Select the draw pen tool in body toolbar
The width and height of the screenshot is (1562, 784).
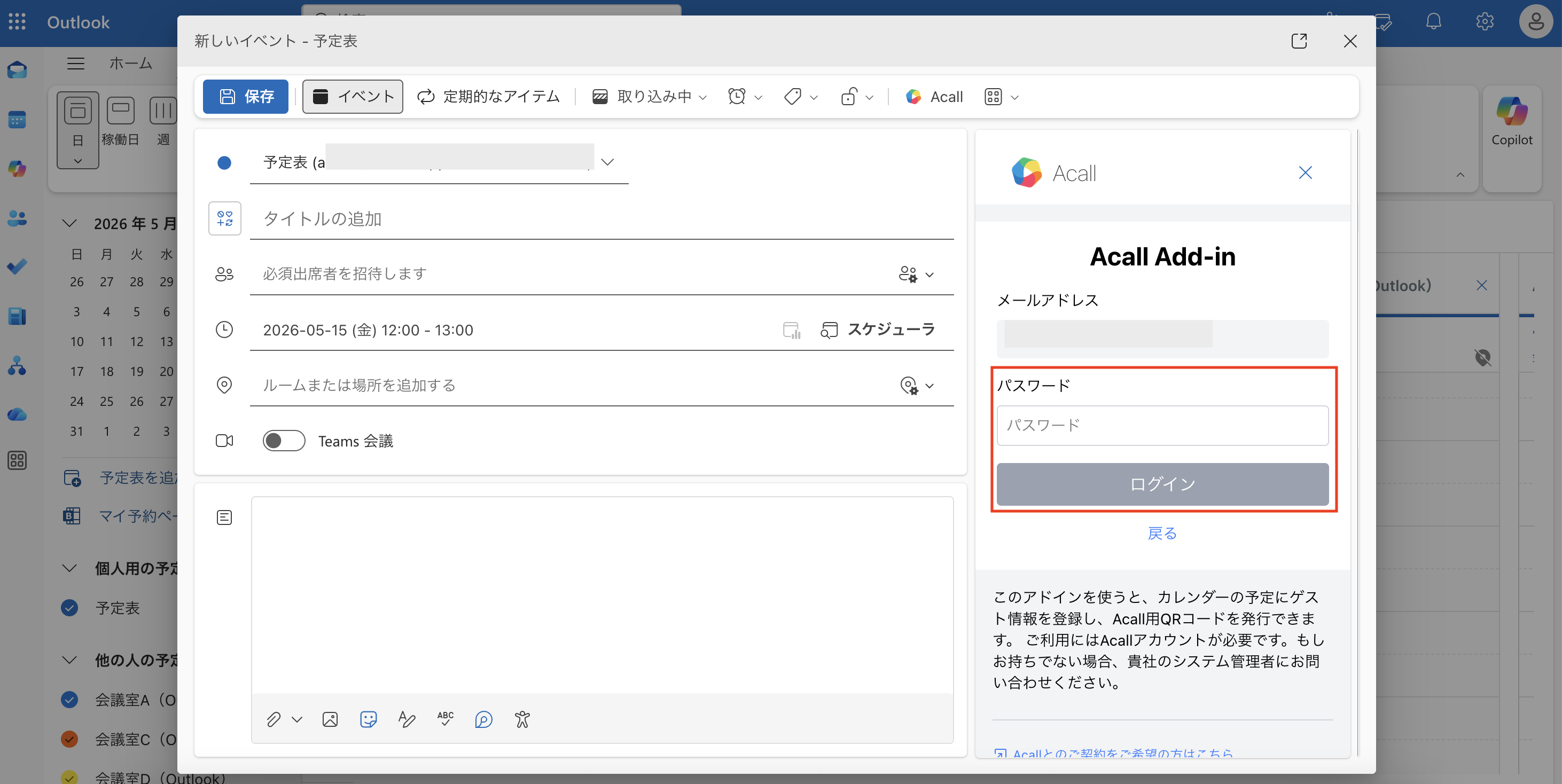(x=407, y=719)
